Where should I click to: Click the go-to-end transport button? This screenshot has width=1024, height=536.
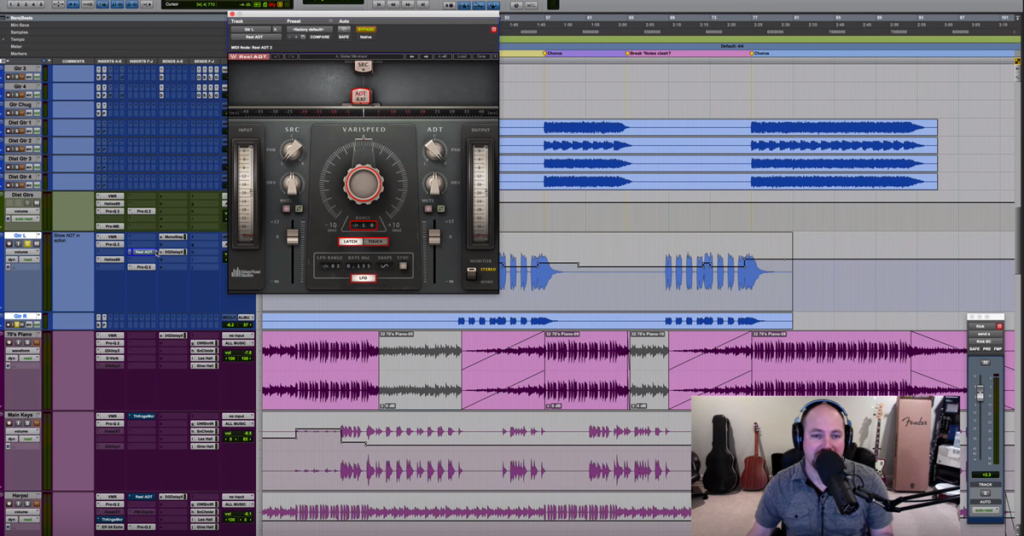click(423, 5)
